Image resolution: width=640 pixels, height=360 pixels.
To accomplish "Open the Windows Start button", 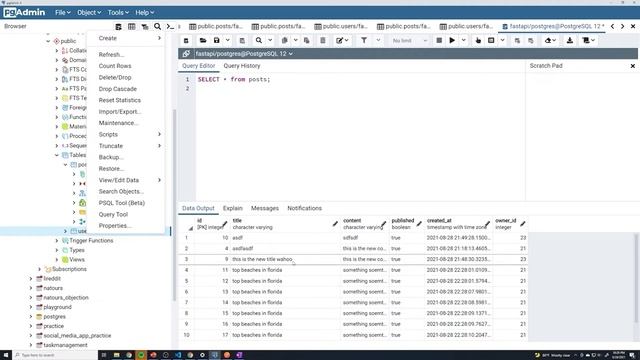I will pos(6,355).
